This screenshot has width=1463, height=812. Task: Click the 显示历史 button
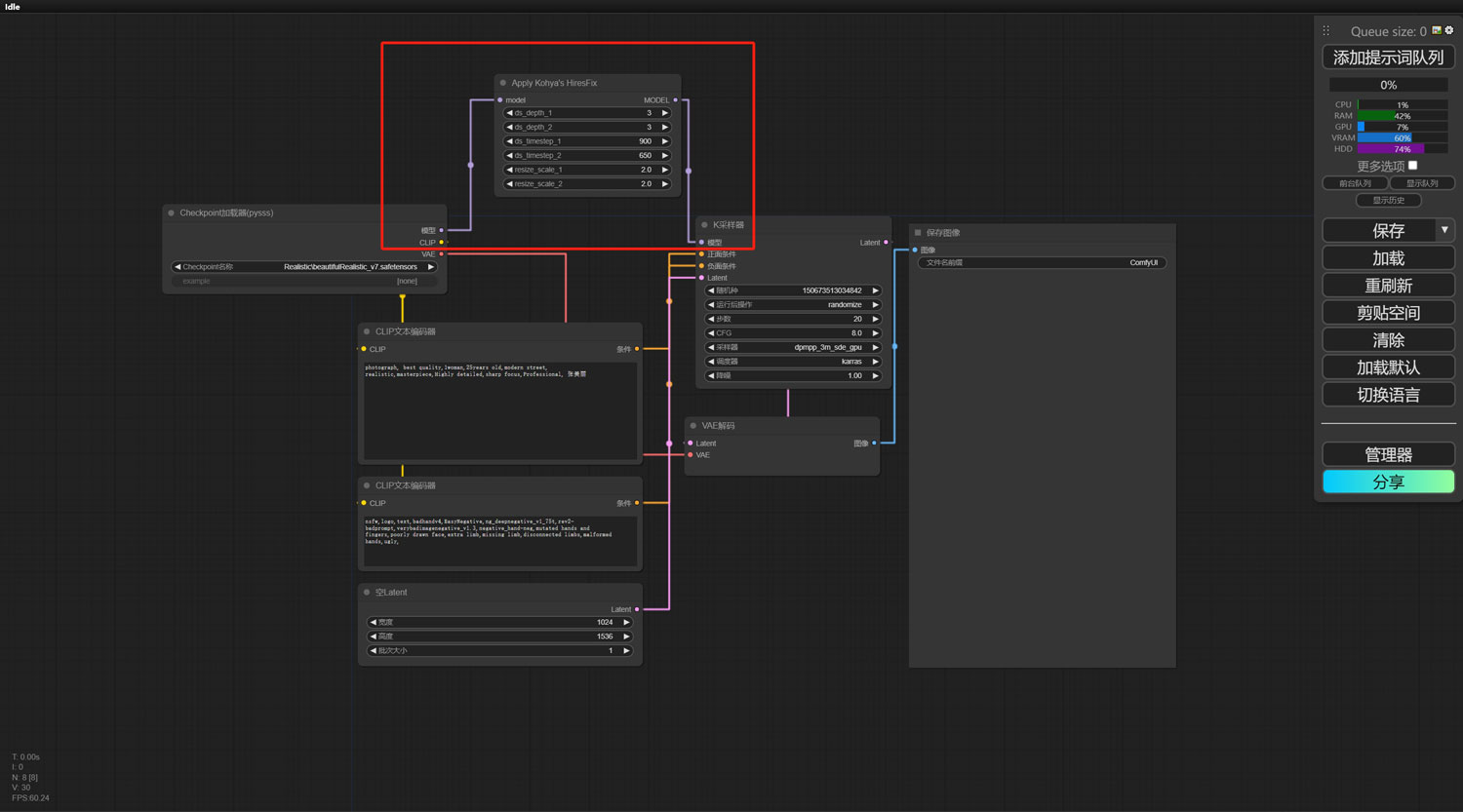pyautogui.click(x=1389, y=200)
